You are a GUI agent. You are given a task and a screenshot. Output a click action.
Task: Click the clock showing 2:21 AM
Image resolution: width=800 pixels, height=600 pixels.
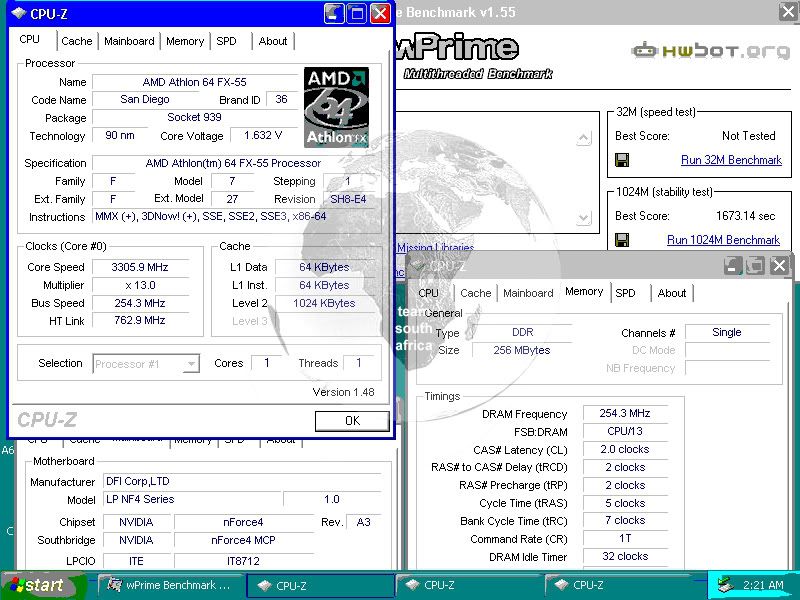(763, 585)
